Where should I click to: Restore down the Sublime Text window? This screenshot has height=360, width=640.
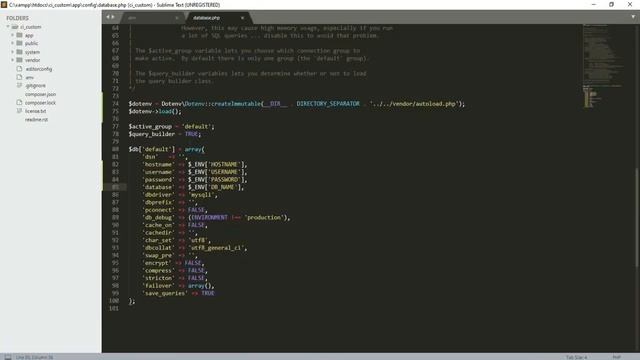point(611,4)
